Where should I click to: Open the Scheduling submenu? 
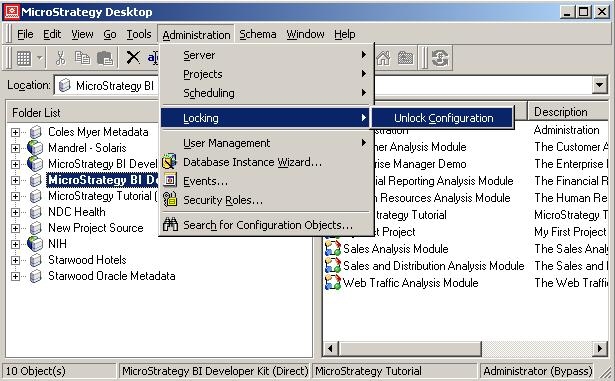(x=265, y=93)
